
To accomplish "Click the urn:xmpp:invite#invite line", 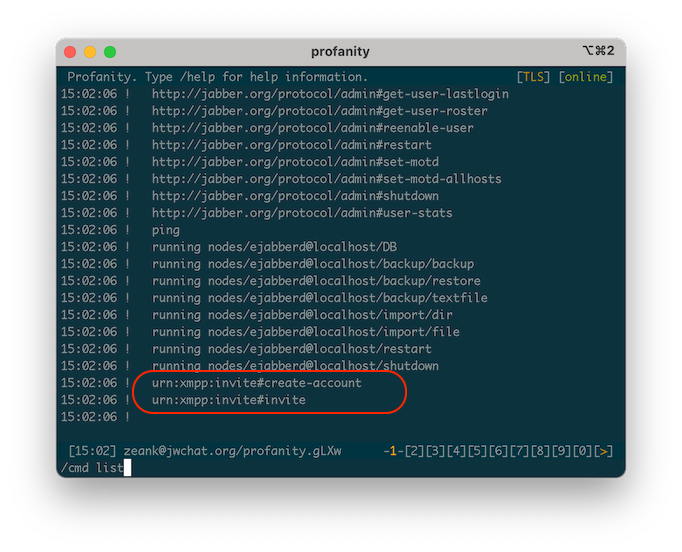I will pos(229,400).
